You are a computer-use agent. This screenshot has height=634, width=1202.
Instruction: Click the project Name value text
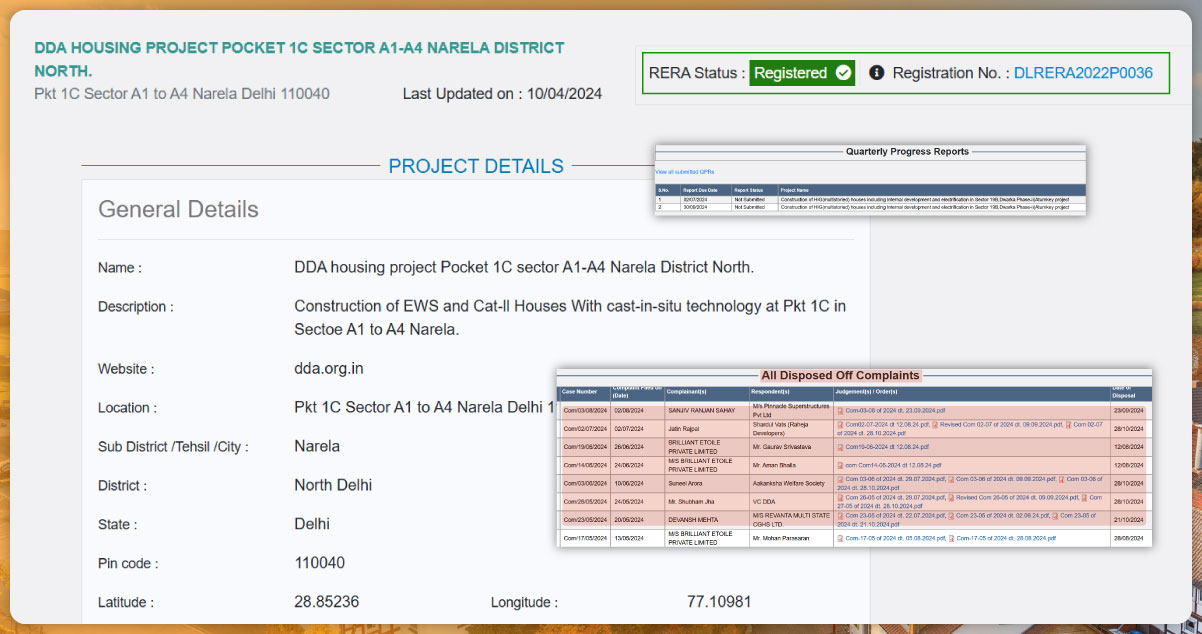pos(524,268)
